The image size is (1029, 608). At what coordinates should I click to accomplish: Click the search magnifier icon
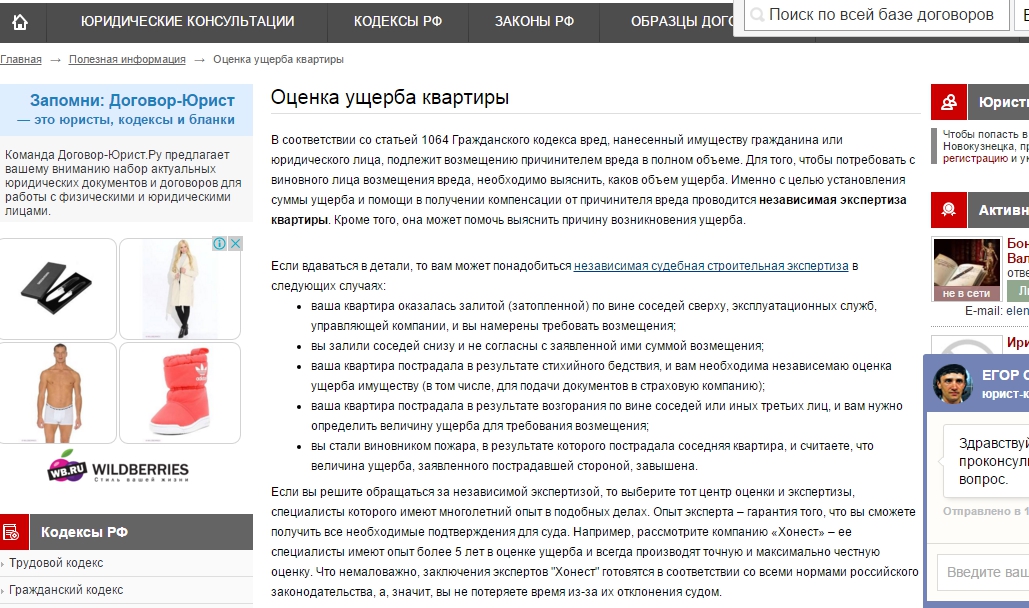click(x=757, y=14)
